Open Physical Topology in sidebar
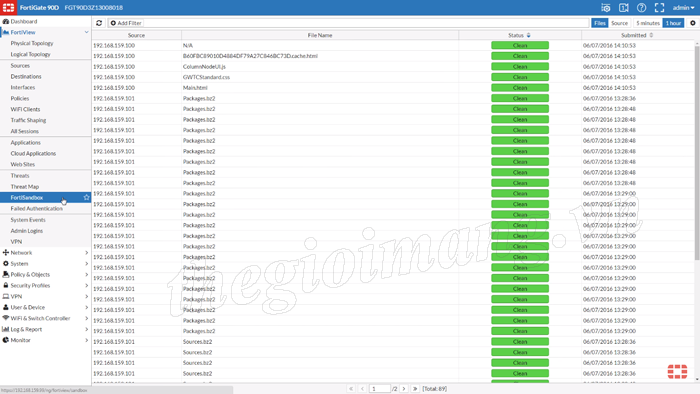This screenshot has width=700, height=394. coord(32,43)
